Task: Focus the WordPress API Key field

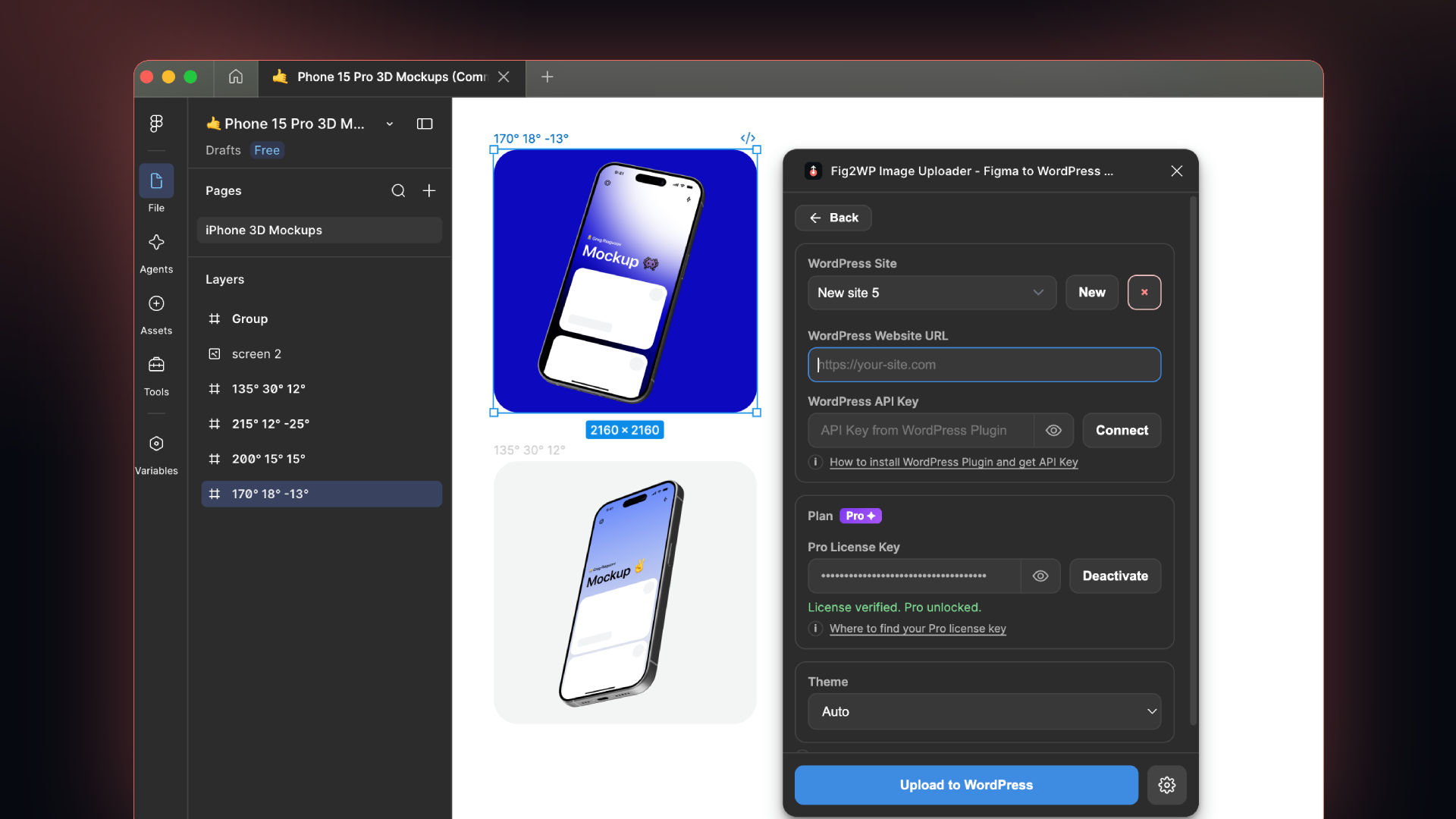Action: 921,431
